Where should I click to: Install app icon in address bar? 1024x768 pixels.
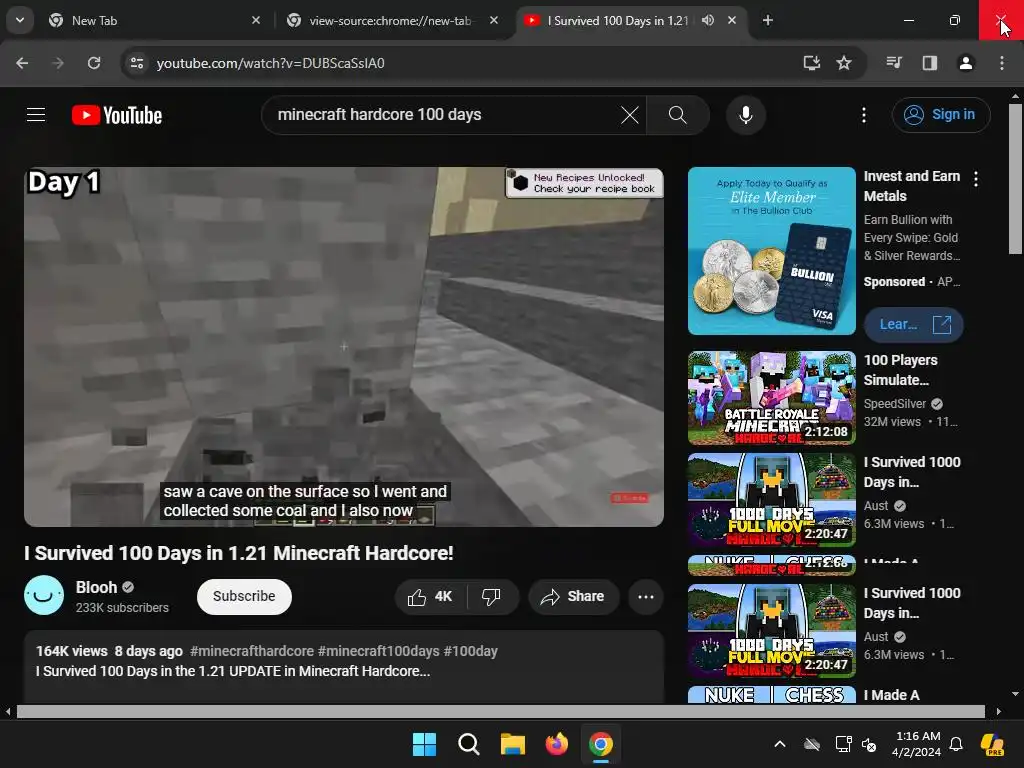click(812, 63)
